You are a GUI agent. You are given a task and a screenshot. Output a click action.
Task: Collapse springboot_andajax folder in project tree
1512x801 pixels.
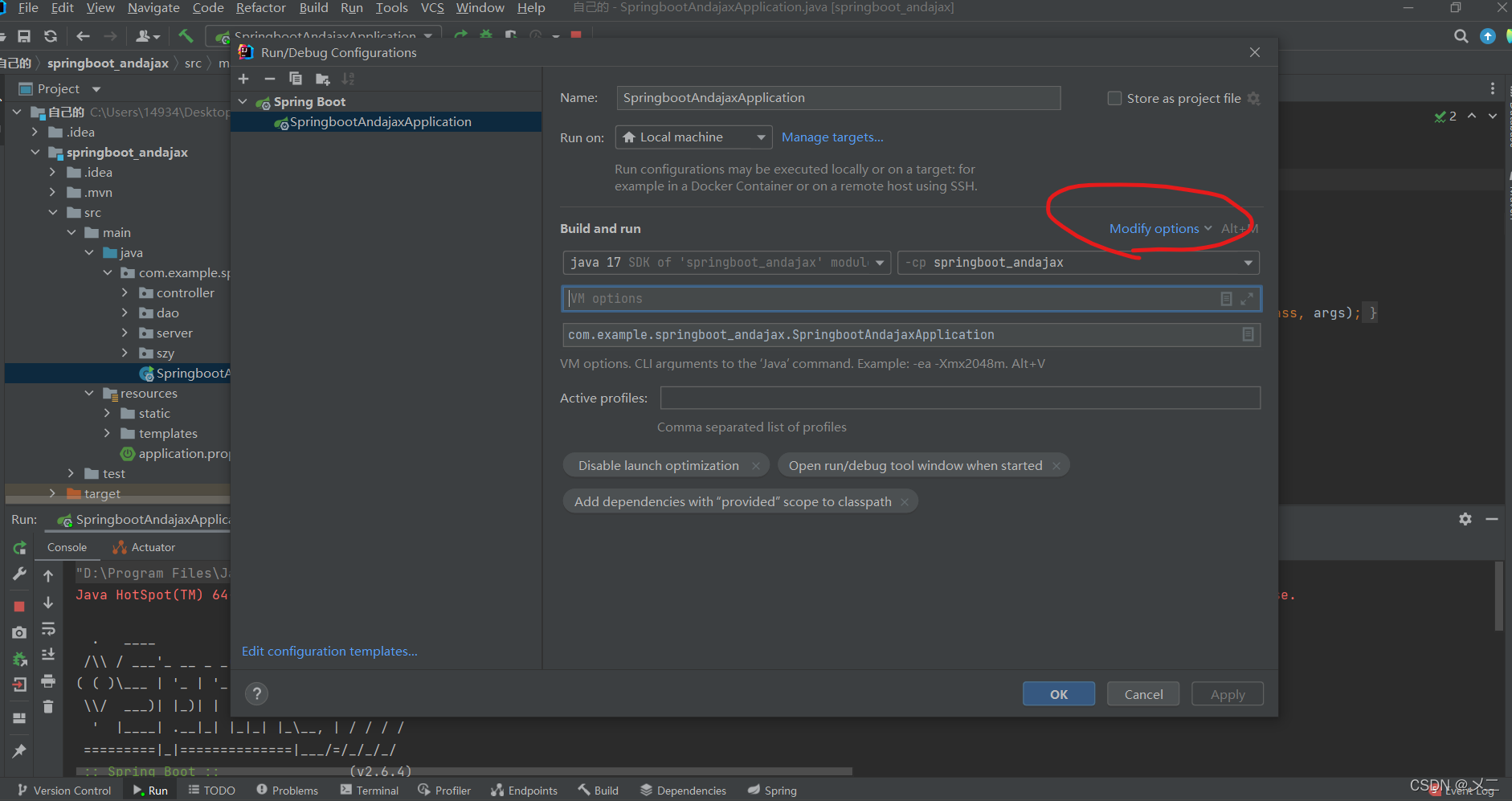[35, 152]
